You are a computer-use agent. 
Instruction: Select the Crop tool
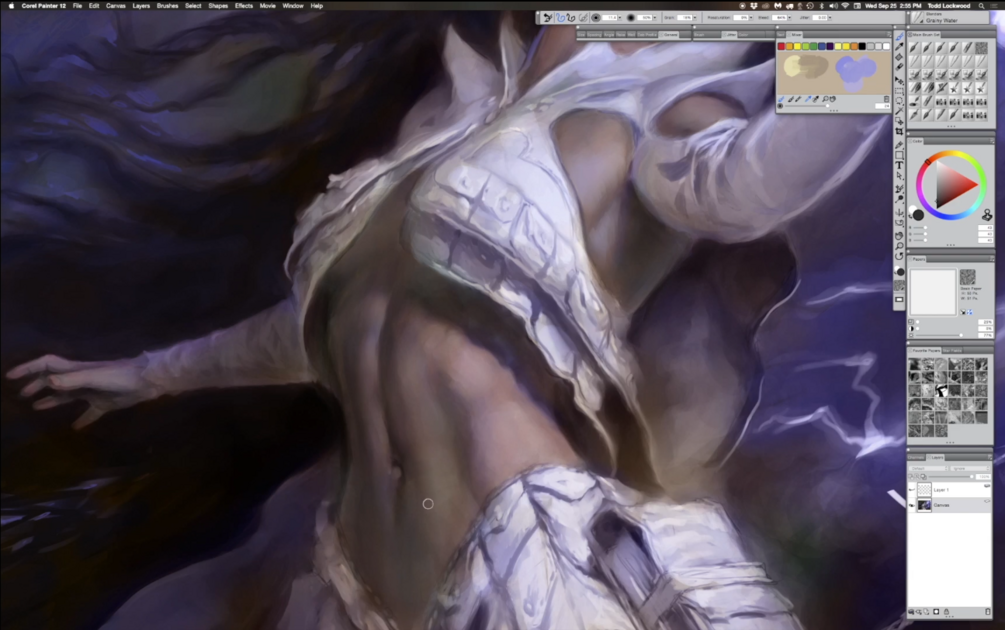[899, 132]
